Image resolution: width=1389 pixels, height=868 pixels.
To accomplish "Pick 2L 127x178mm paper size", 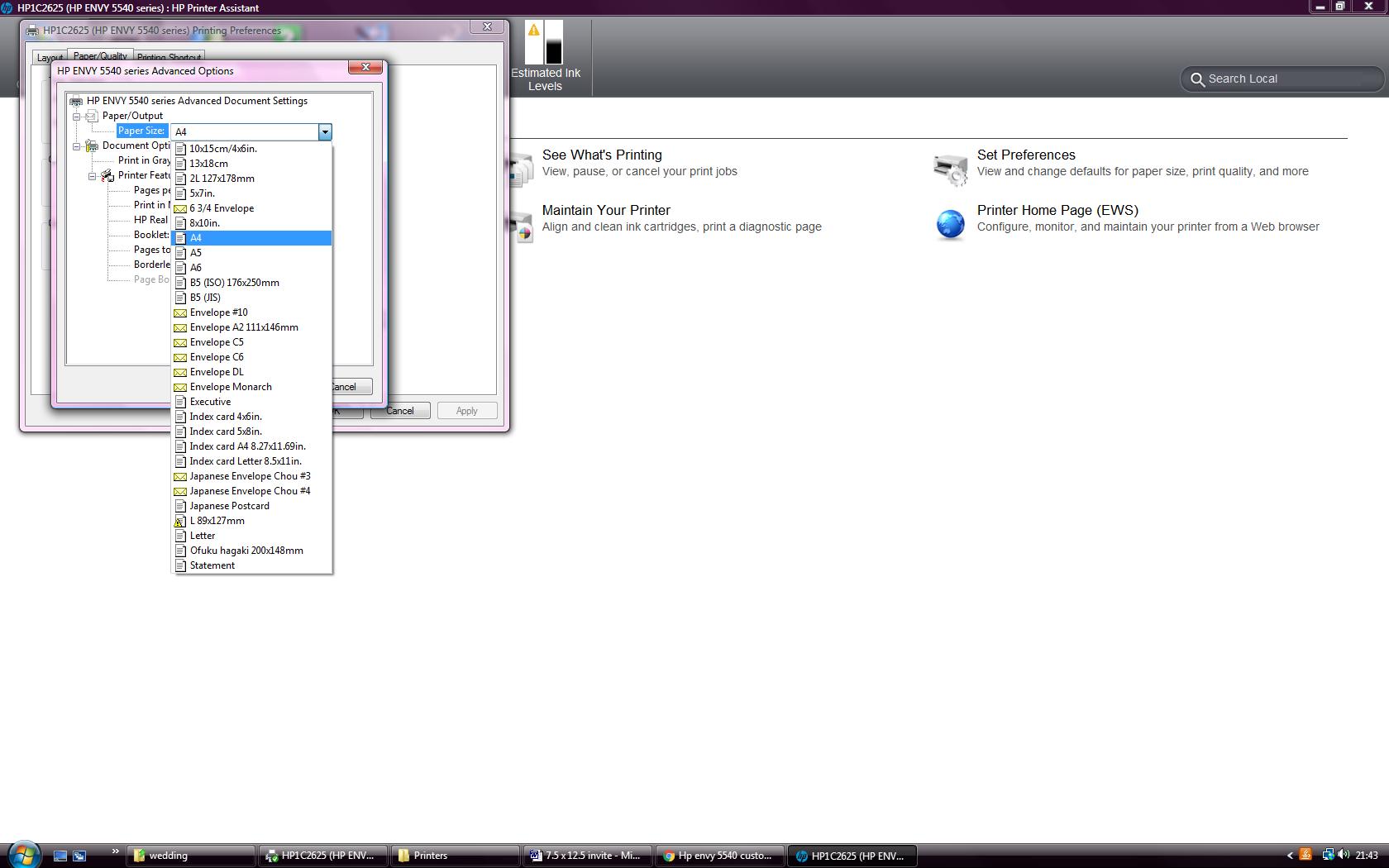I will [x=251, y=179].
